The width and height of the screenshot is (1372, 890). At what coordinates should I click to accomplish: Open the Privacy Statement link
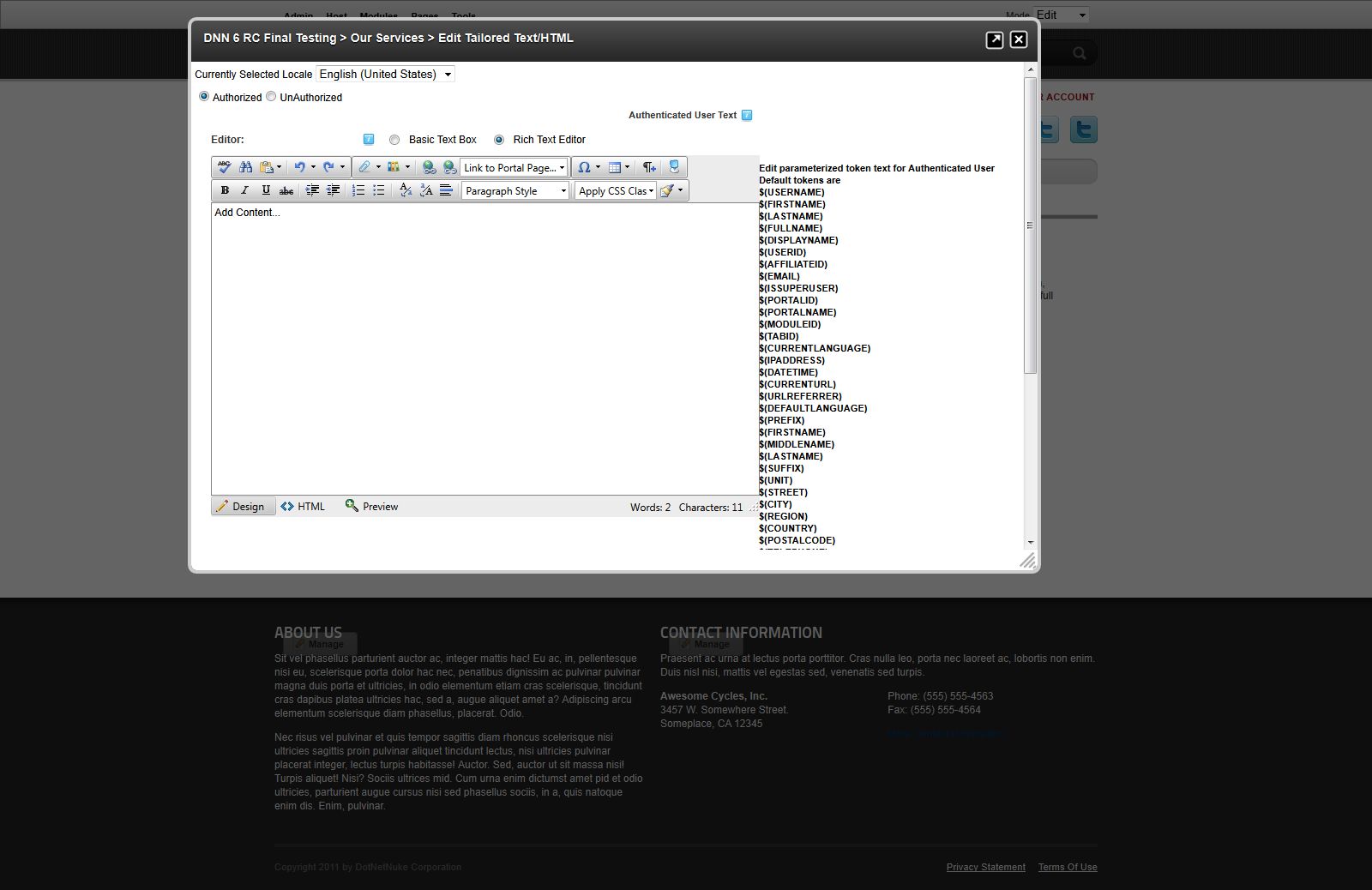point(985,867)
